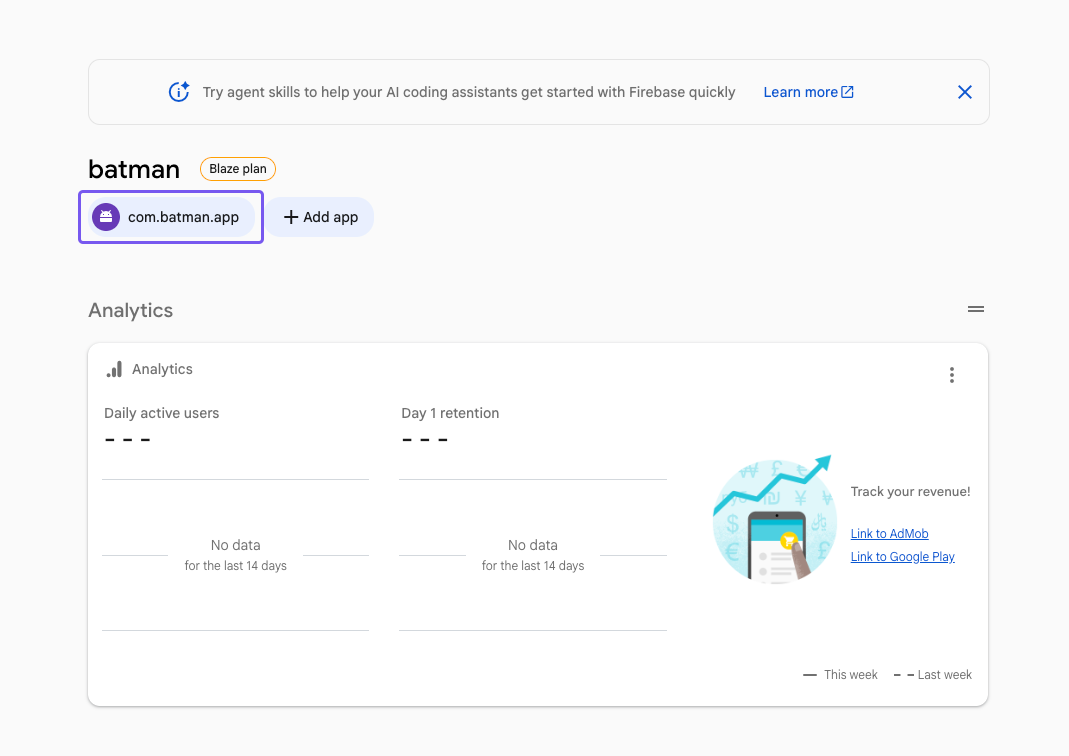
Task: Select the com.batman.app Android app chip
Action: pyautogui.click(x=171, y=217)
